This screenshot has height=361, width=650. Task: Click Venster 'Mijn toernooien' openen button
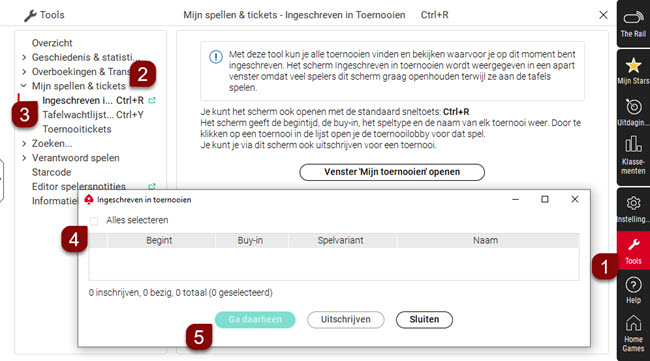click(x=392, y=172)
